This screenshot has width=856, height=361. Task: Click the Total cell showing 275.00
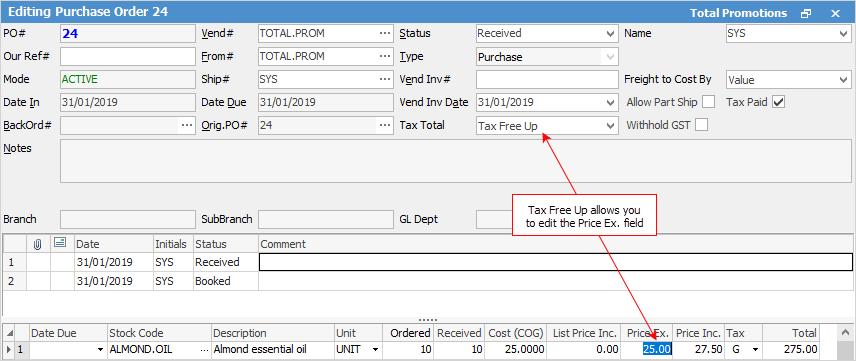tap(791, 350)
